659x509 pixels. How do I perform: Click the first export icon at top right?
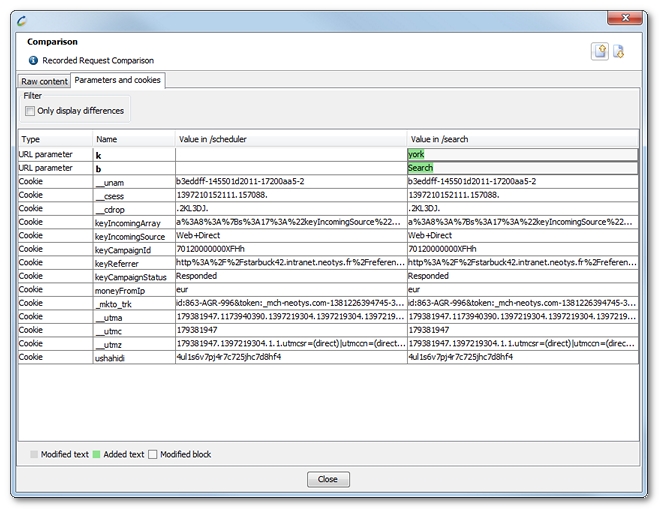600,52
